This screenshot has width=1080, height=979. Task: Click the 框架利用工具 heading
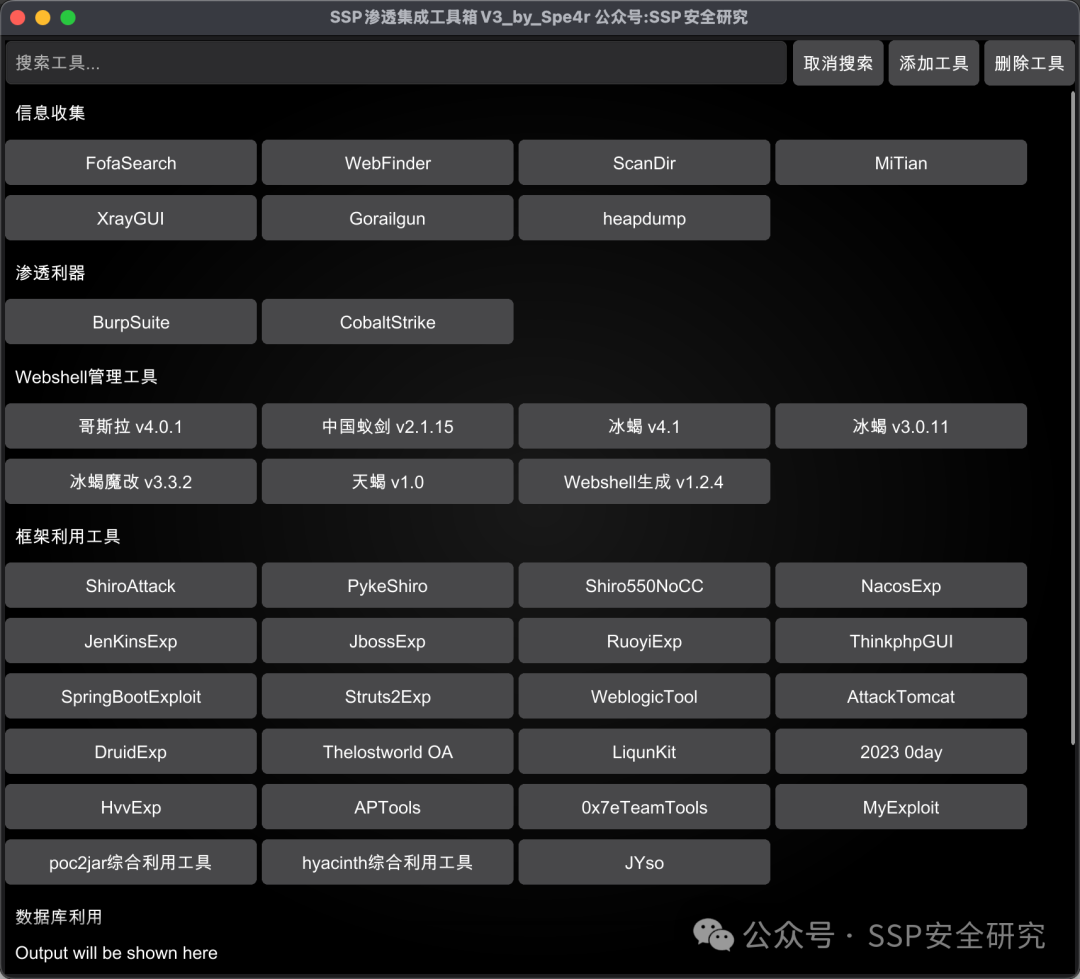(68, 536)
